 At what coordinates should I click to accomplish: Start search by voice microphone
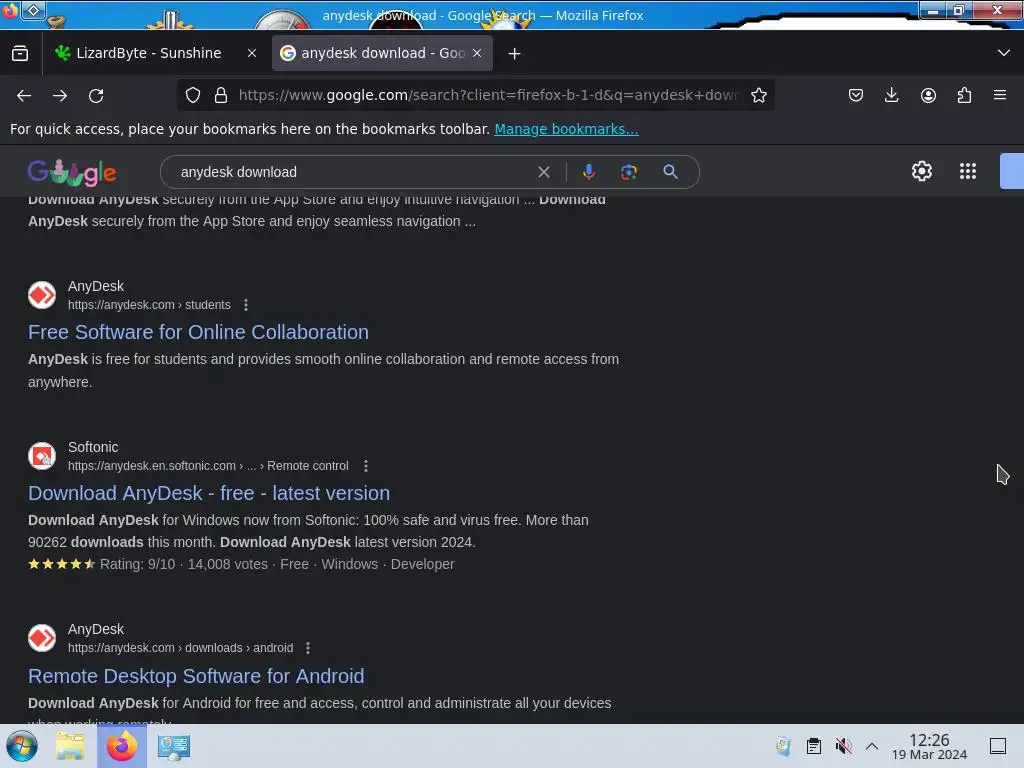(588, 172)
